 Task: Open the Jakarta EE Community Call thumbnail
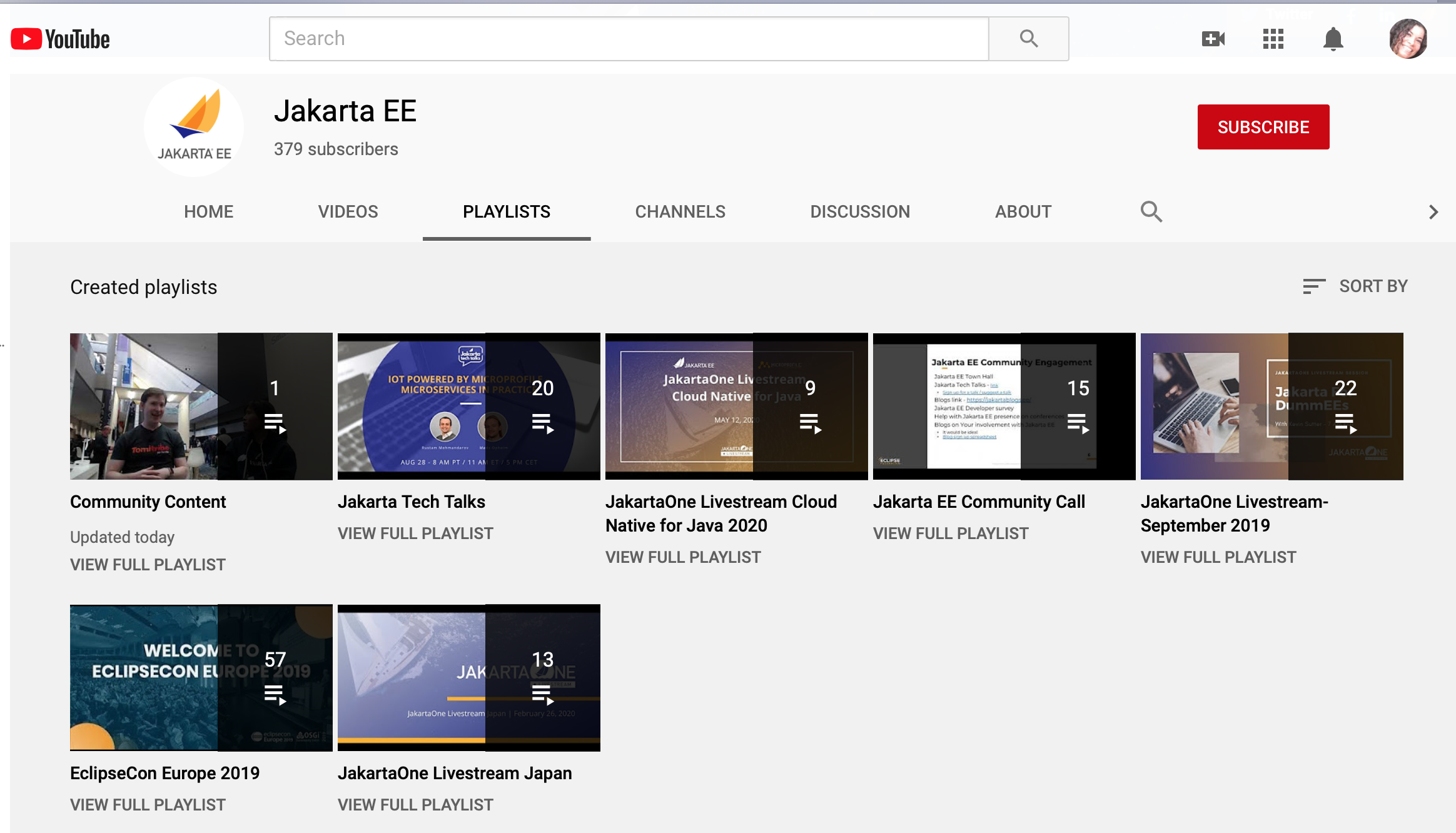pos(1004,406)
